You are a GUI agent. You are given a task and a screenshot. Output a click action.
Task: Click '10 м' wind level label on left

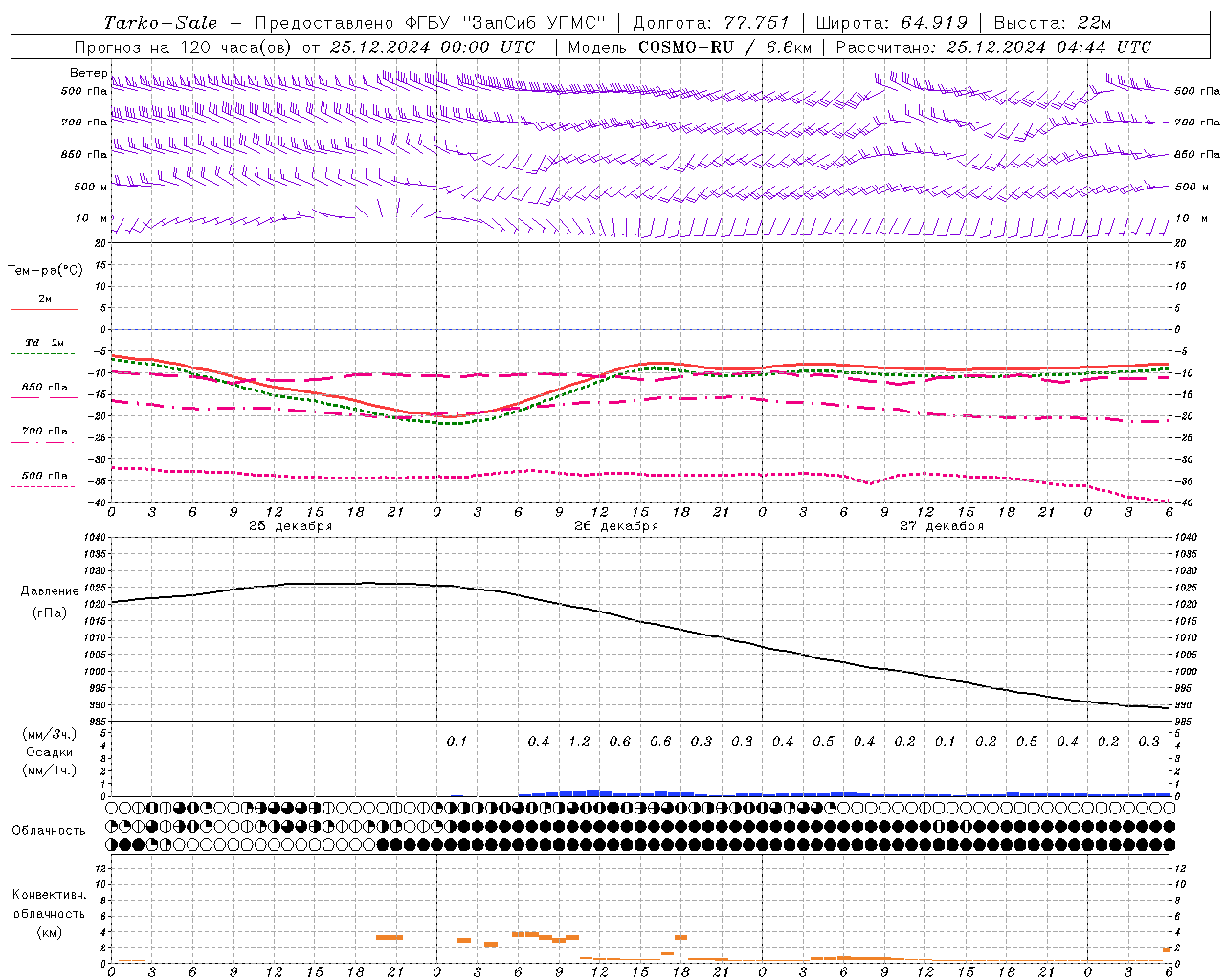point(91,218)
